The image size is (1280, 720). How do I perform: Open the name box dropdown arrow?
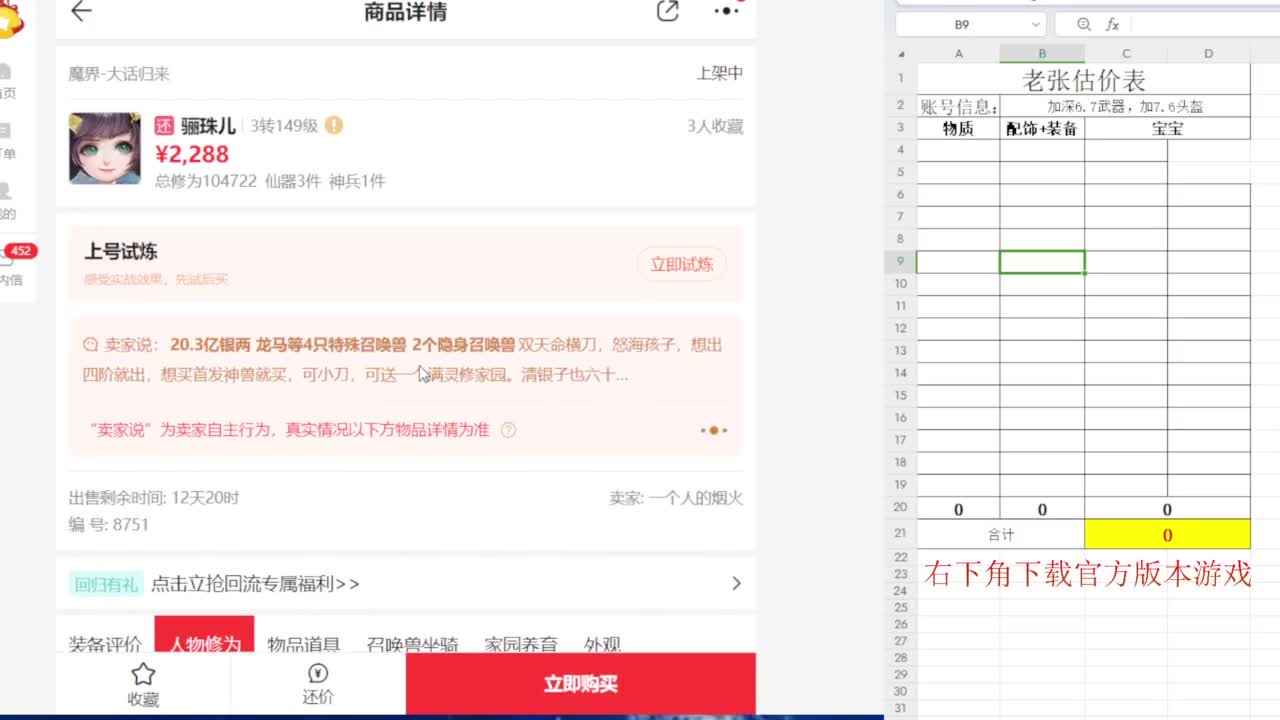pos(1036,24)
